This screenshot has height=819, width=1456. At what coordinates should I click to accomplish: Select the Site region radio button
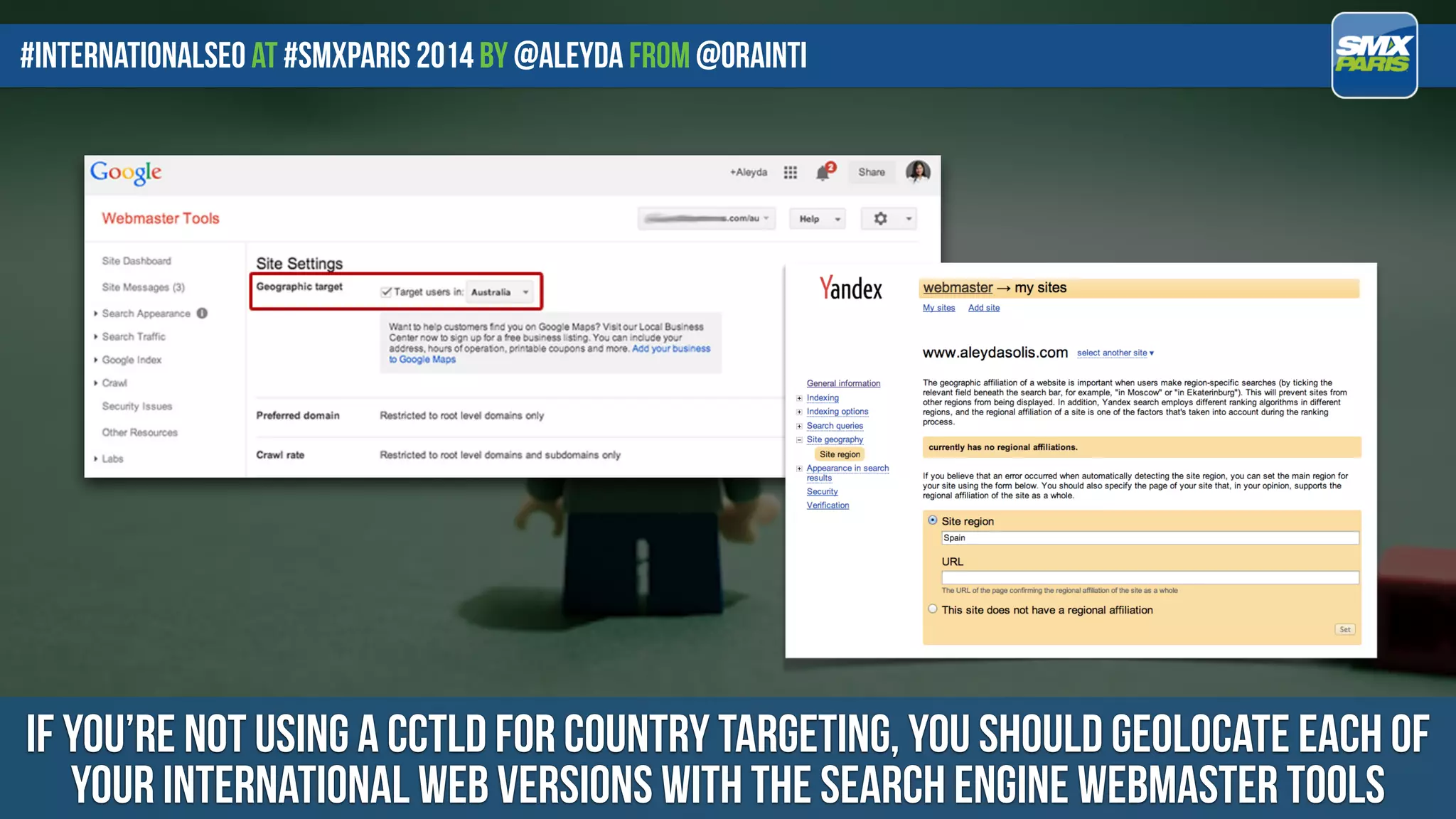(932, 520)
